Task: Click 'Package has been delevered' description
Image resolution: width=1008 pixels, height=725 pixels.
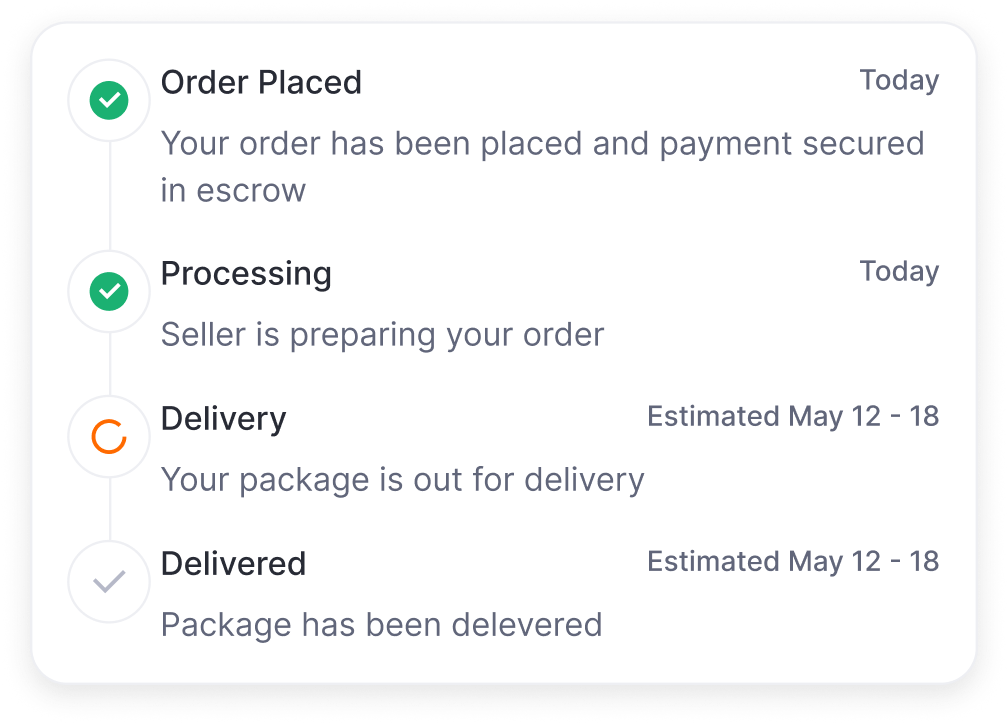Action: click(381, 624)
